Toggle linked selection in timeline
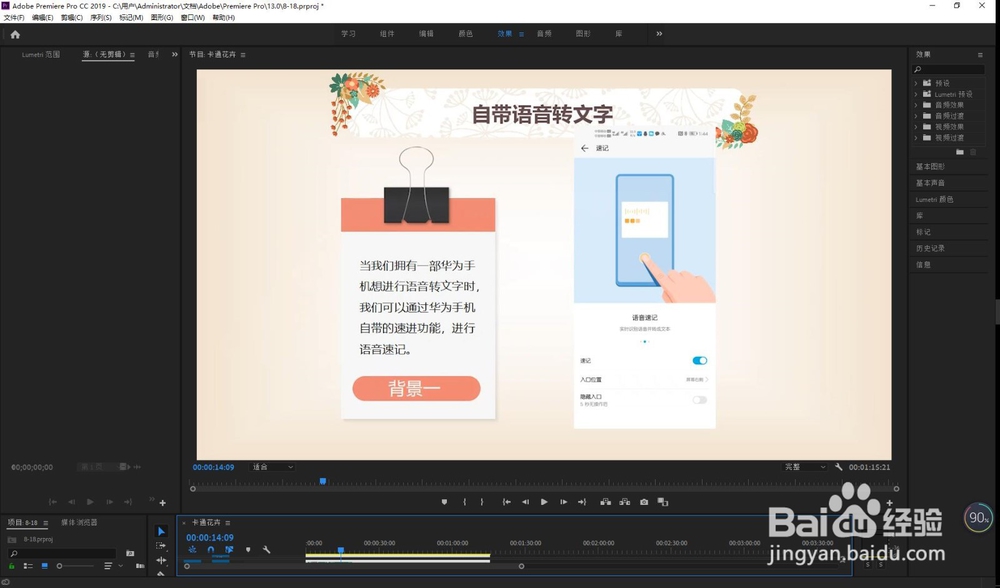The height and width of the screenshot is (588, 1000). coord(229,549)
